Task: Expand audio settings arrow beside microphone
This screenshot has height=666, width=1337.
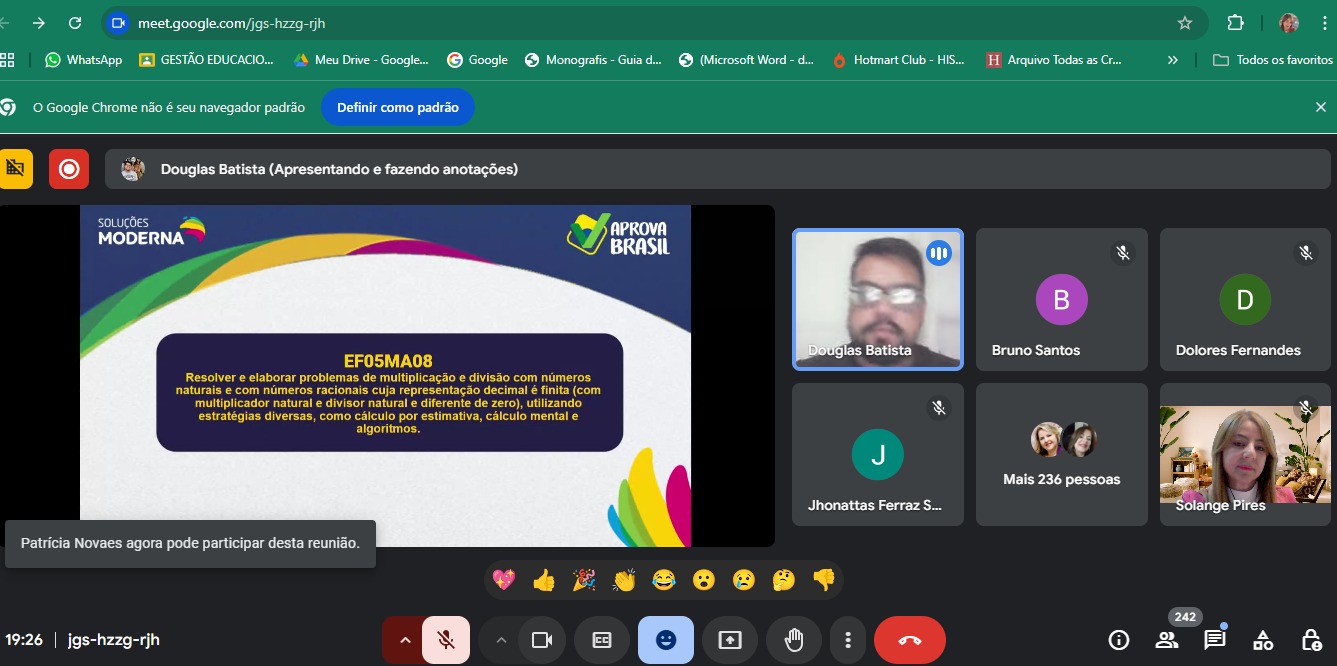Action: 404,640
